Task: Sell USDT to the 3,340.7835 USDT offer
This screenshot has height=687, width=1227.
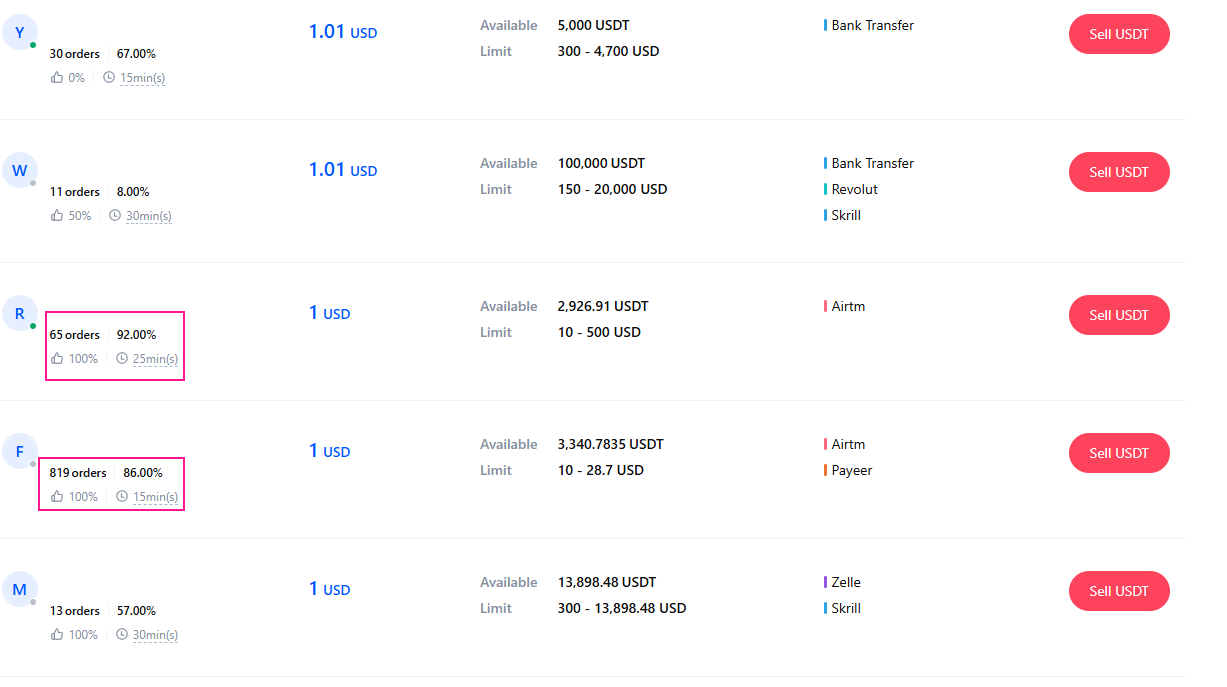Action: 1118,453
